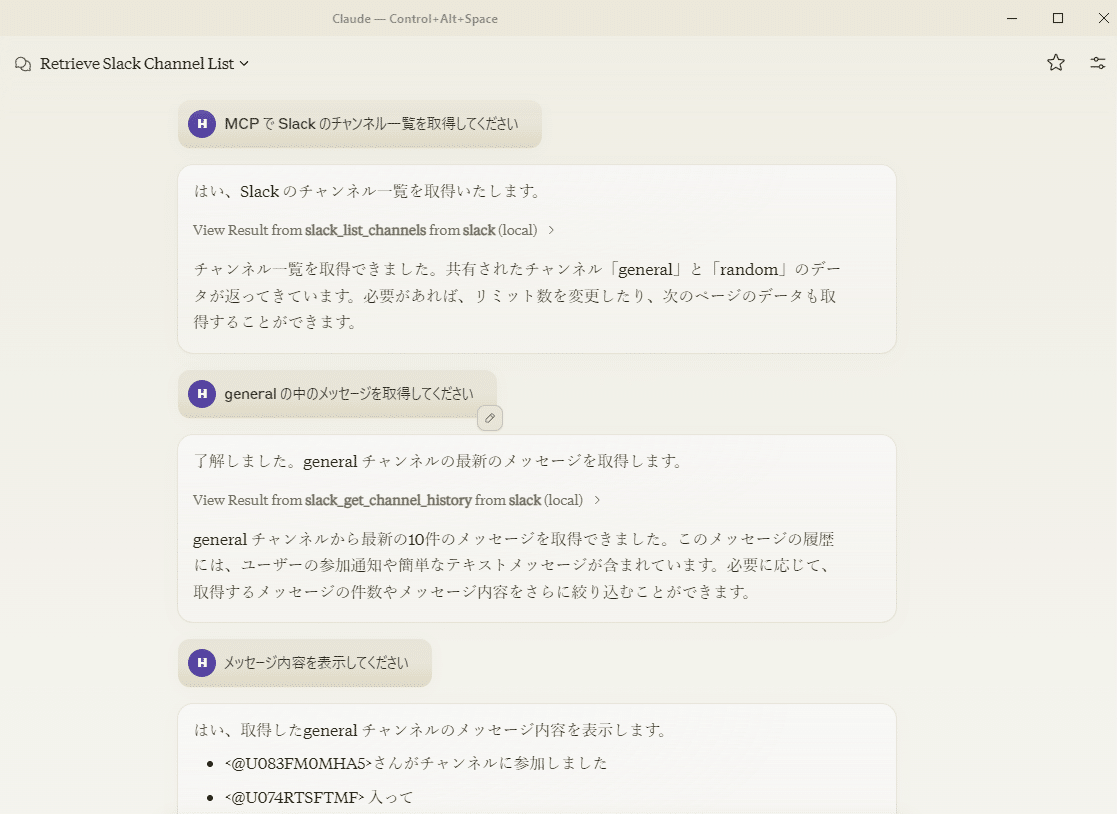The width and height of the screenshot is (1117, 814).
Task: Click reply line 了解しました。general チャンネルの最新
Action: coord(439,461)
